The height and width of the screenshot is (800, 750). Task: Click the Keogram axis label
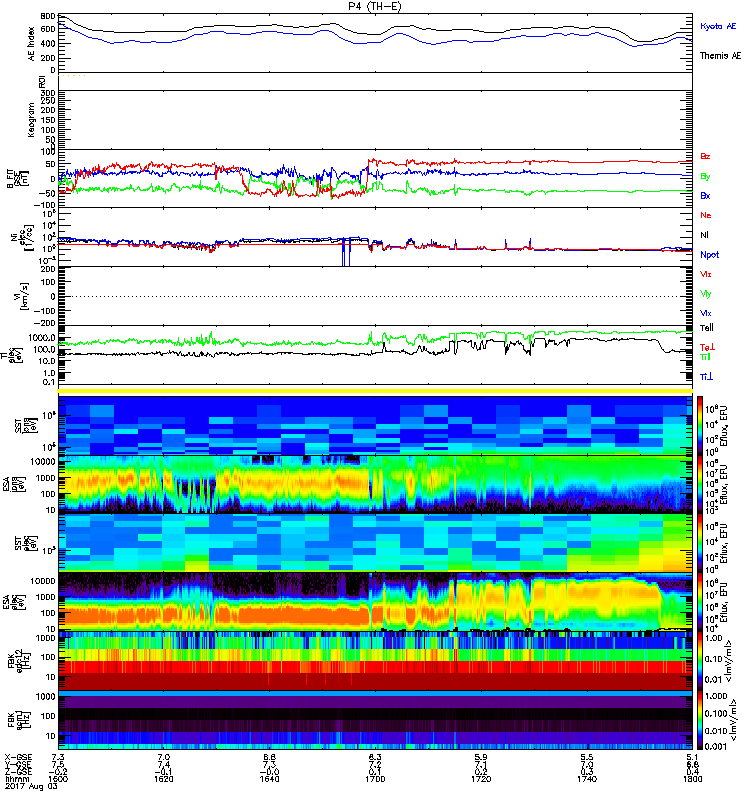[x=31, y=120]
